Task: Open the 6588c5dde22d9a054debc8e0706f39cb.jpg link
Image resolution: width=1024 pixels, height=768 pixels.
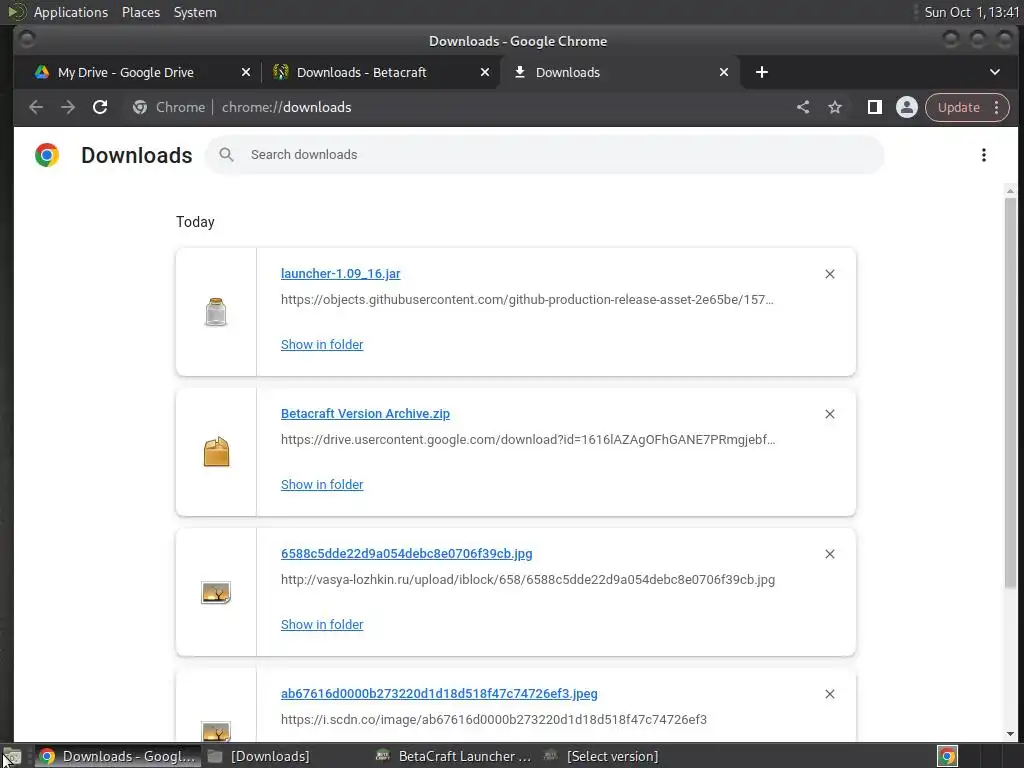Action: [406, 554]
